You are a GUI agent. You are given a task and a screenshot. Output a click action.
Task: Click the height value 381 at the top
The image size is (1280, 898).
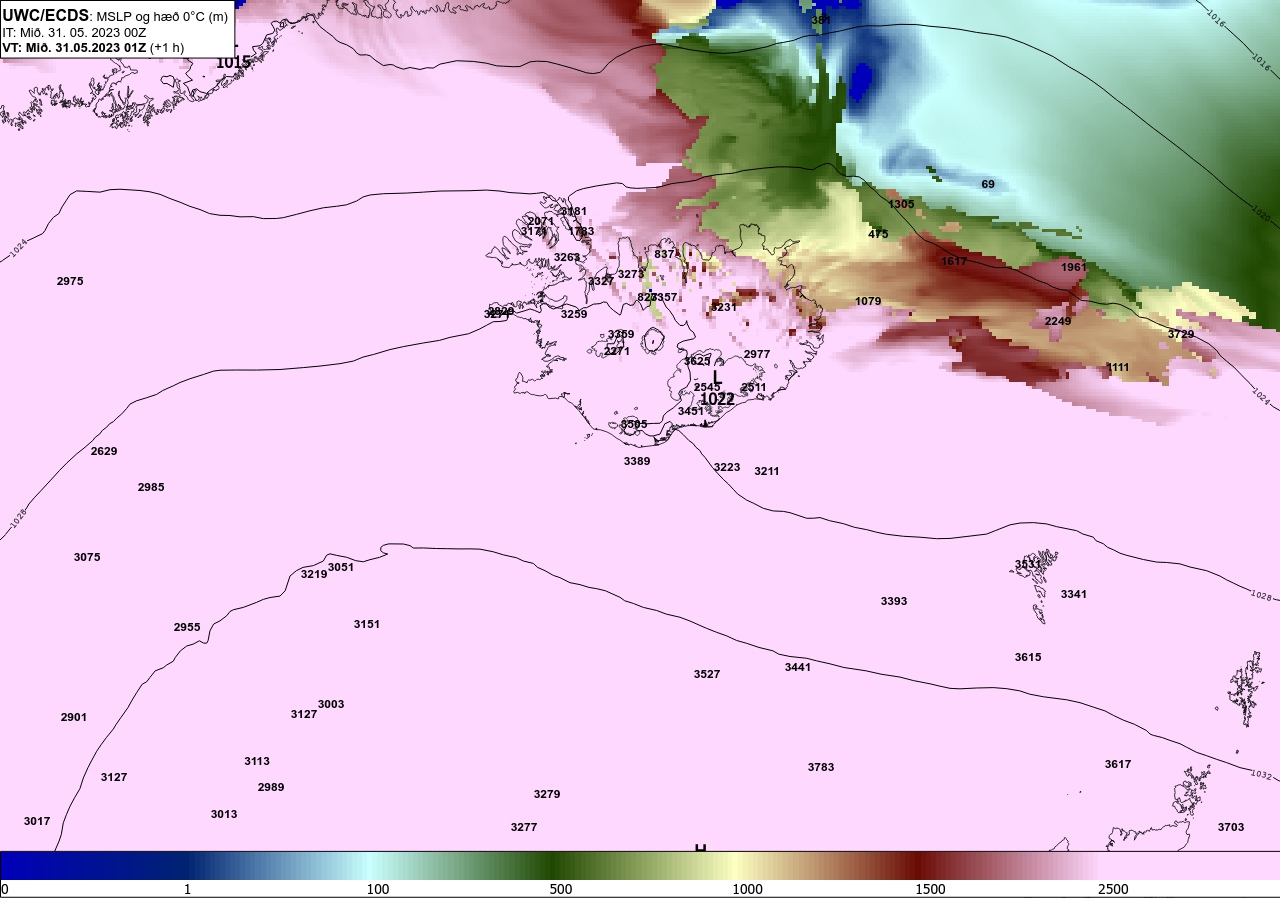tap(821, 20)
